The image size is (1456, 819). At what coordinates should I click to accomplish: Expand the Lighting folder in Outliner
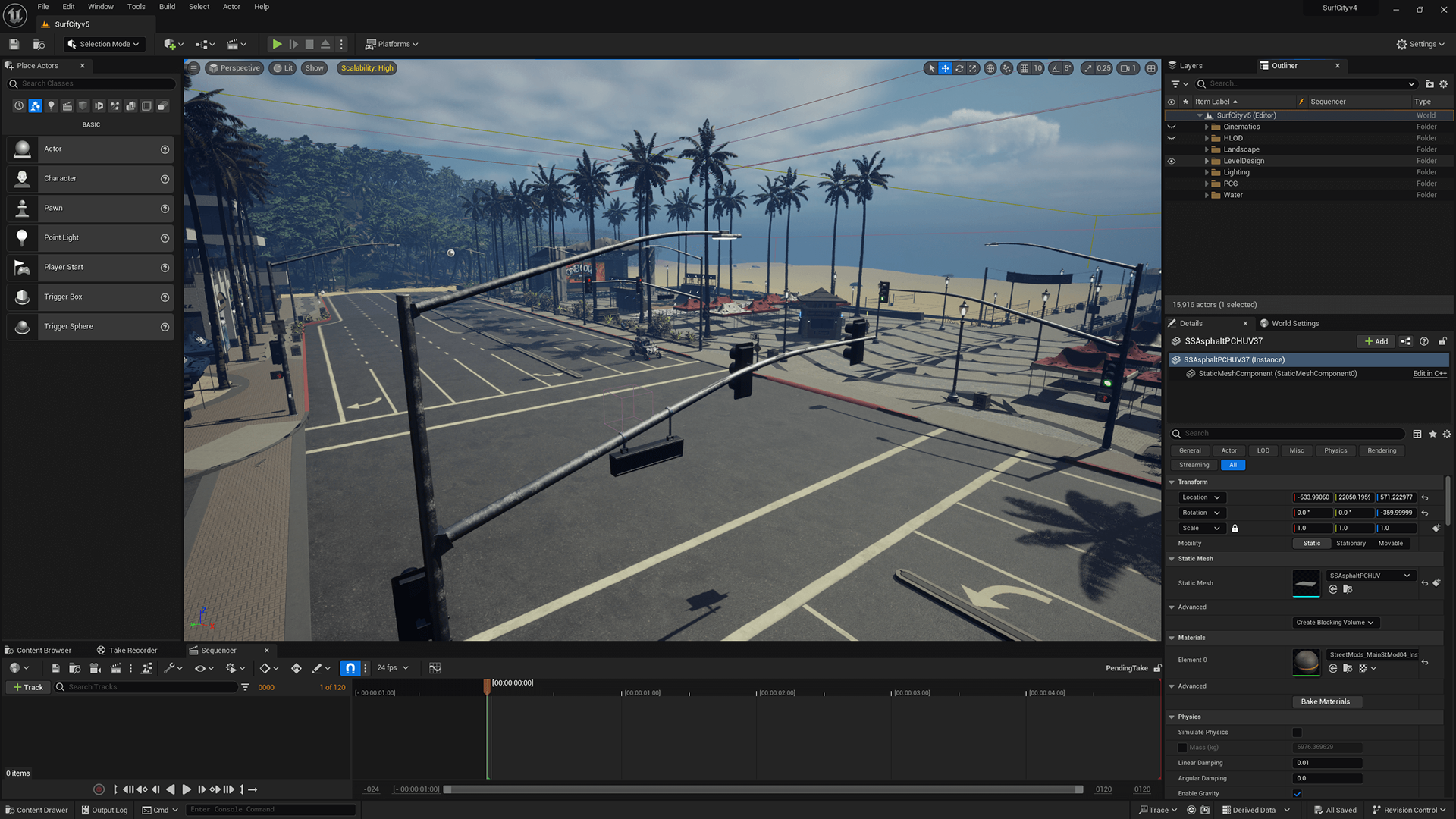tap(1207, 172)
